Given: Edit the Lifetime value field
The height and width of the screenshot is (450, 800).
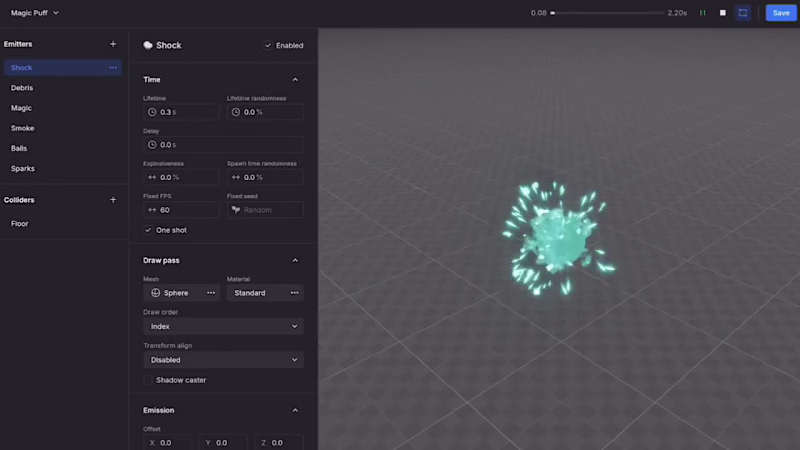Looking at the screenshot, I should click(x=182, y=112).
